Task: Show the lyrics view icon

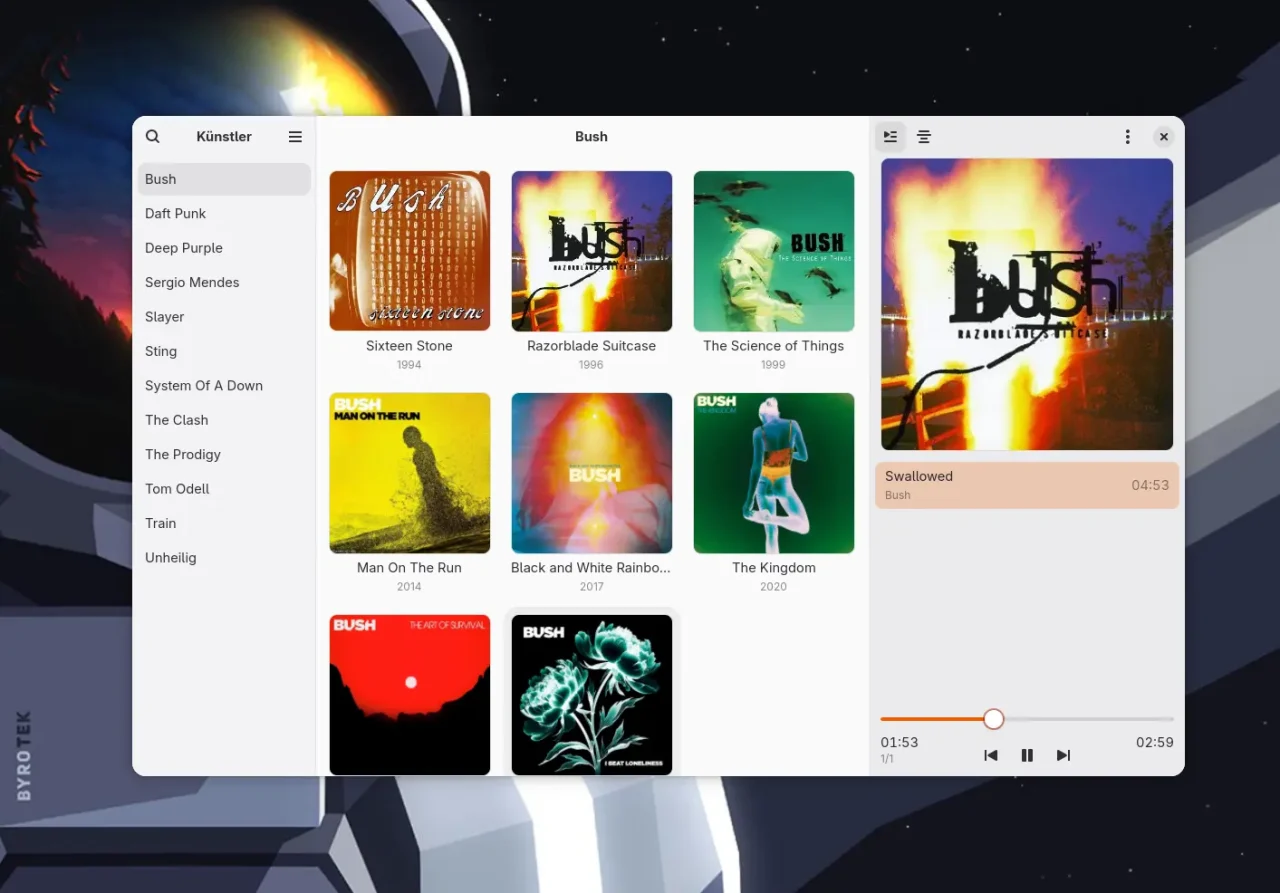Action: [x=924, y=137]
